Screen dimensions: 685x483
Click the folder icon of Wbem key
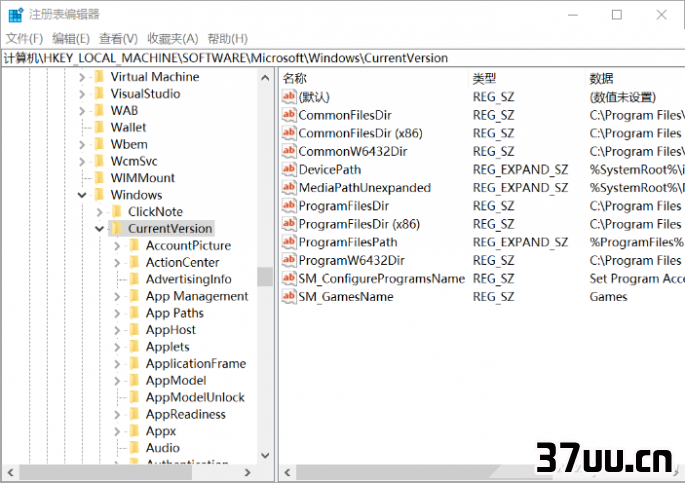(x=100, y=144)
